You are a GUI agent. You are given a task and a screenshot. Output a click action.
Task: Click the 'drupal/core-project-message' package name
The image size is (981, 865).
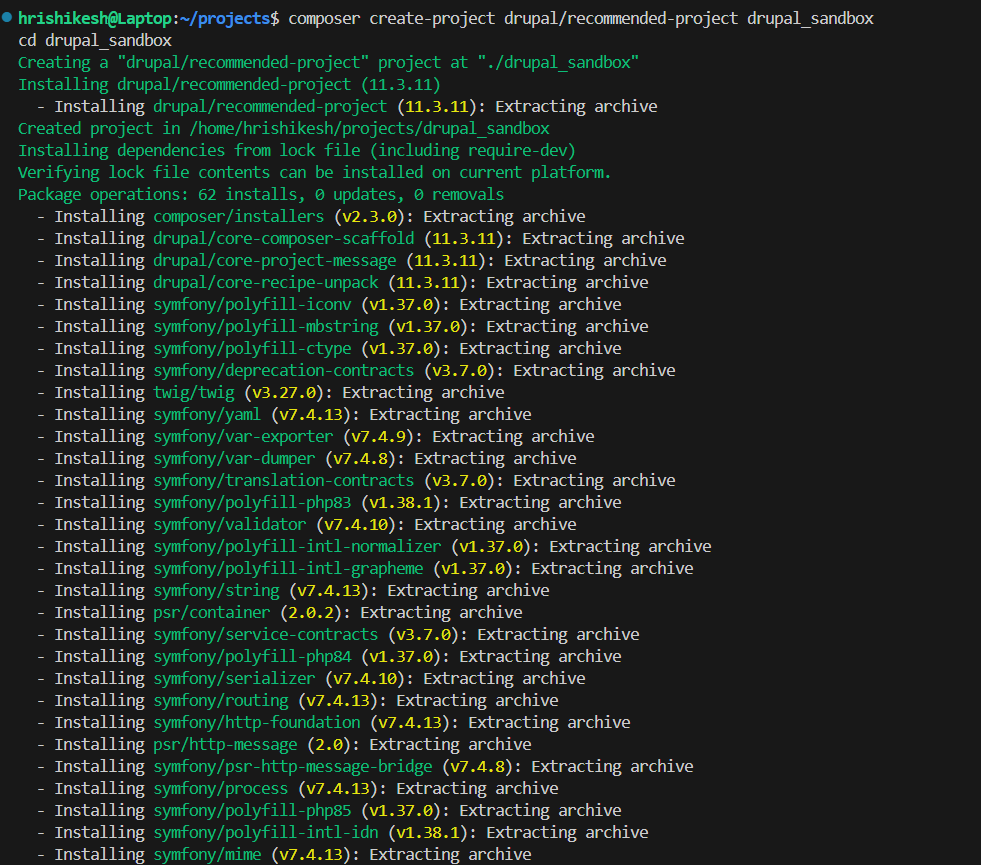click(275, 260)
